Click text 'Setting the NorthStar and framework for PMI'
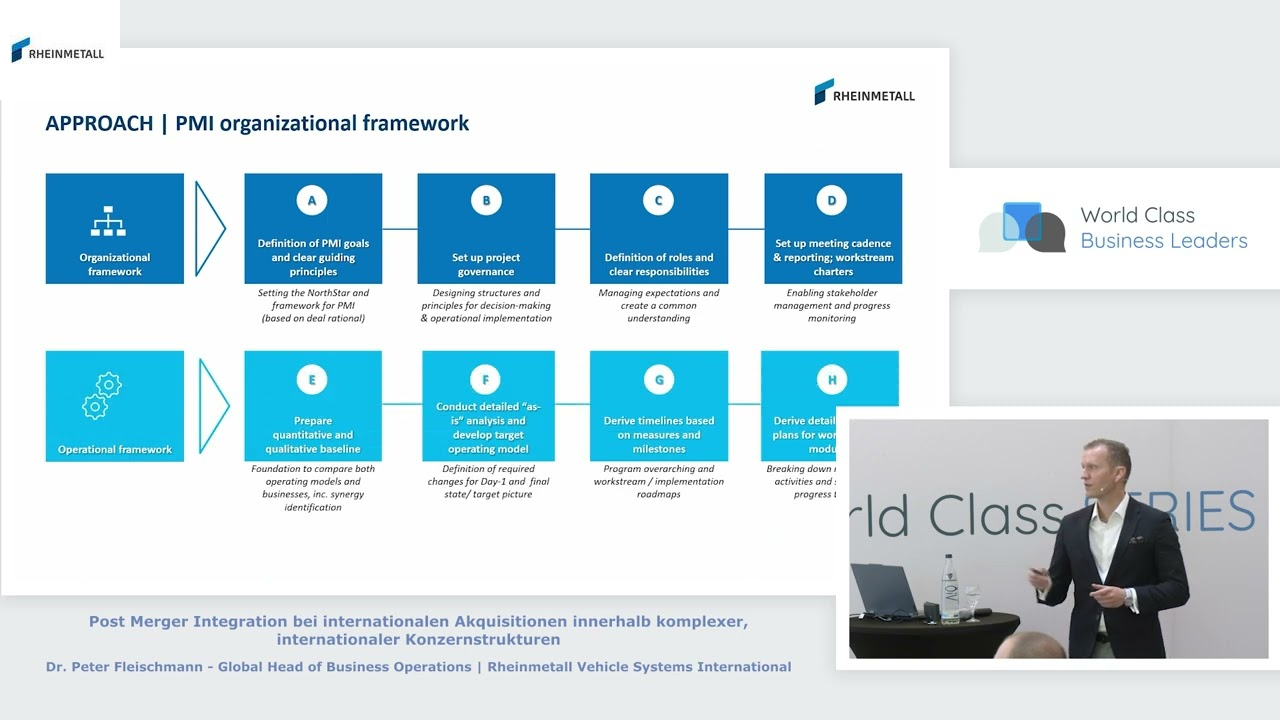The height and width of the screenshot is (720, 1280). 313,306
